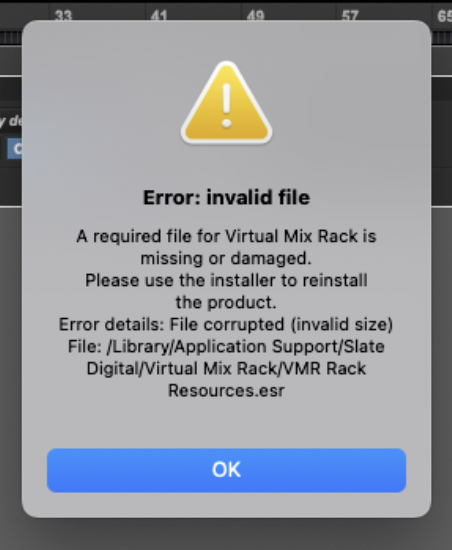Image resolution: width=452 pixels, height=550 pixels.
Task: Click the "Digital/Virtual Mix Rack/VMR Rack" path line
Action: [x=226, y=369]
